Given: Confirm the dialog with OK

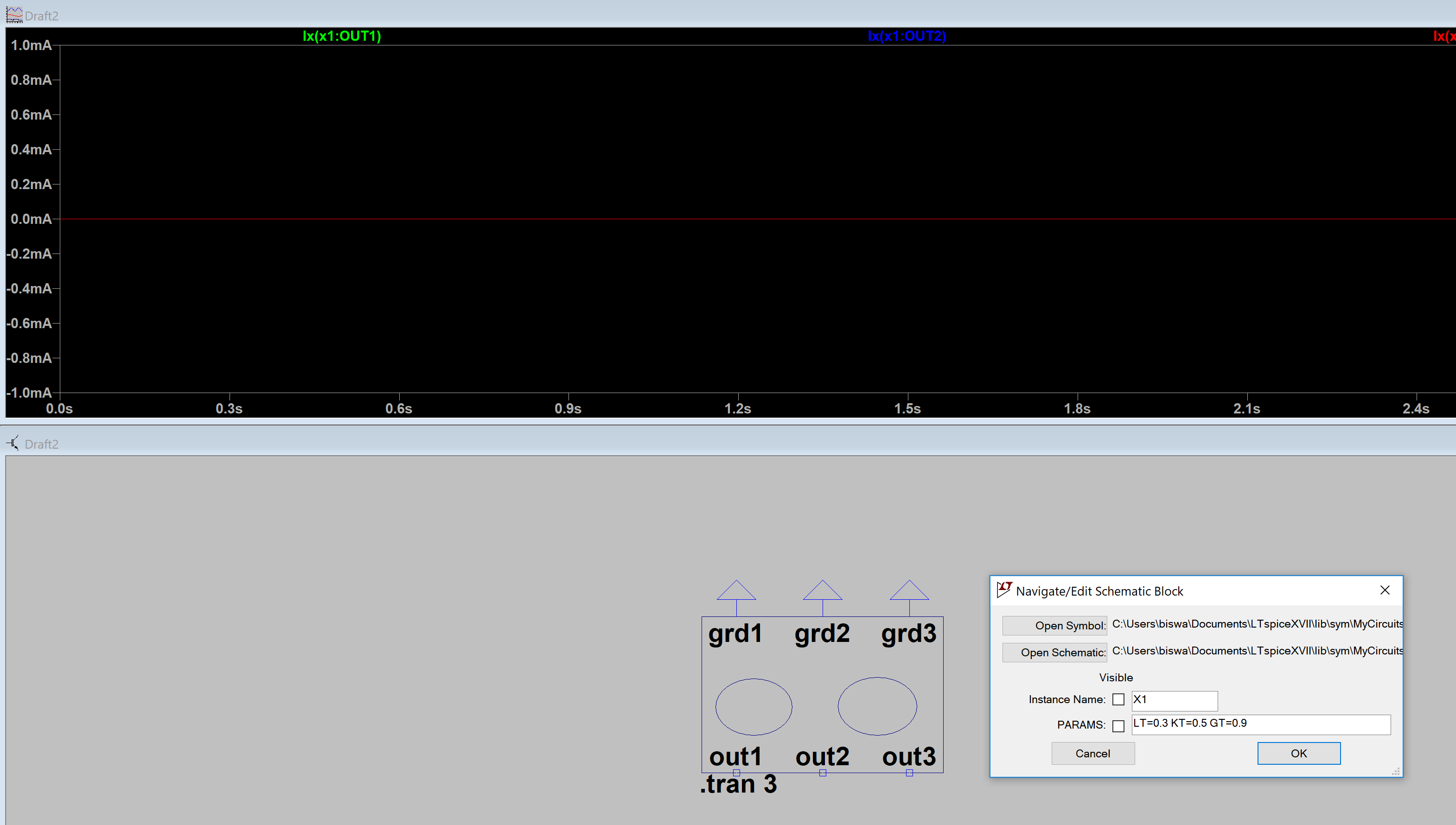Looking at the screenshot, I should tap(1298, 753).
